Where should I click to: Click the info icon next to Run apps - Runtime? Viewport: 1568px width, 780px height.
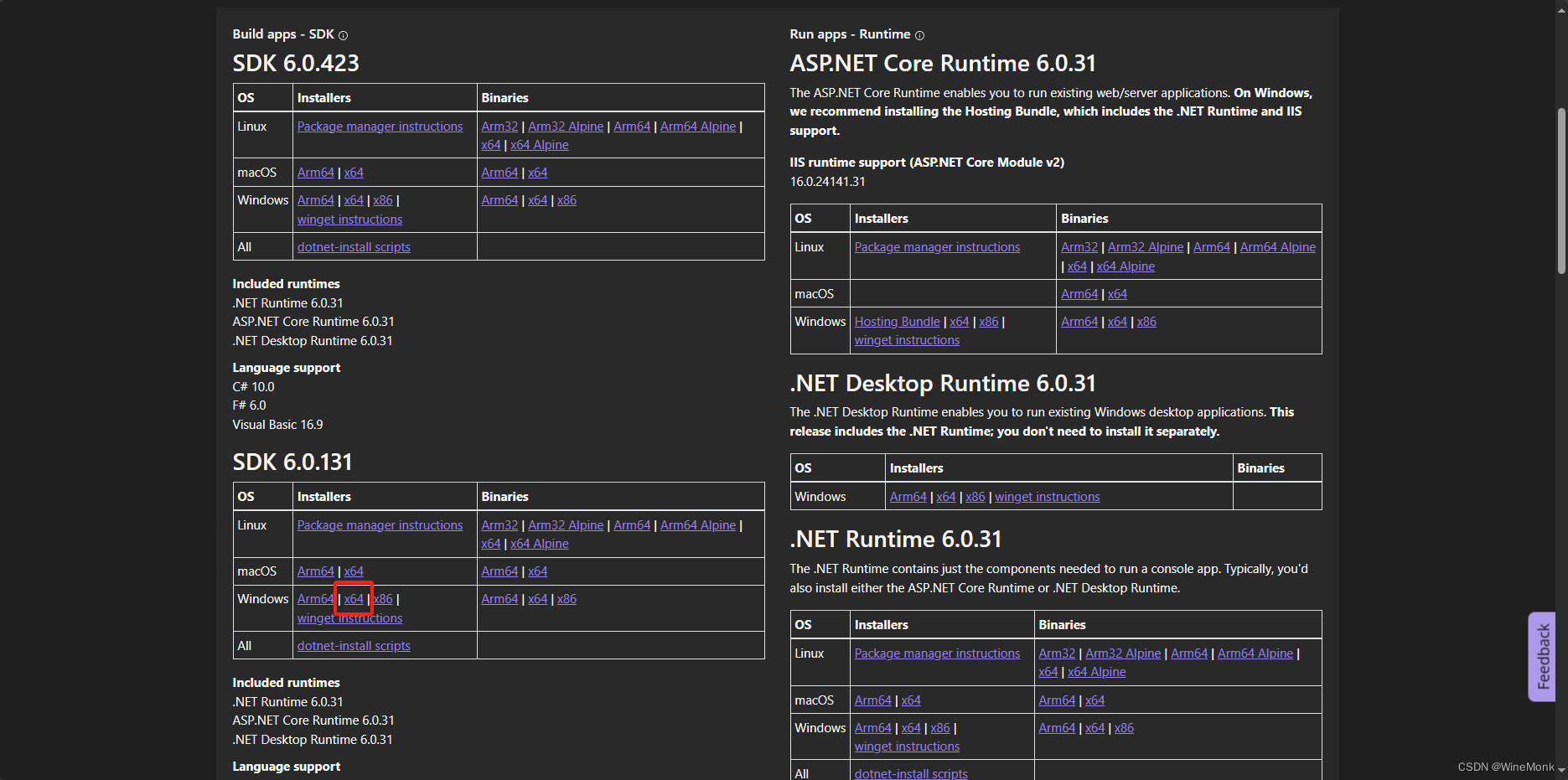point(919,35)
